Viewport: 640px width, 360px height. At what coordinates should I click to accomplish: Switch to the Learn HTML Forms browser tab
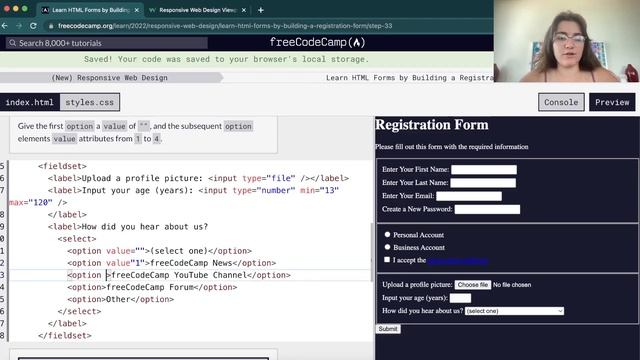(91, 10)
